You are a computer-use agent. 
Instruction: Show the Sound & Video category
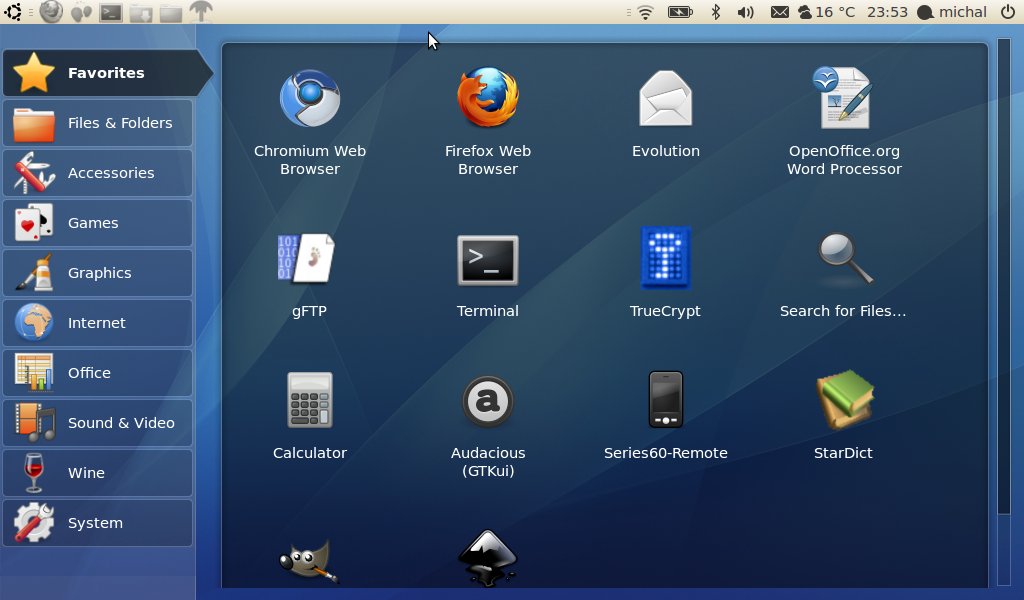[x=98, y=422]
